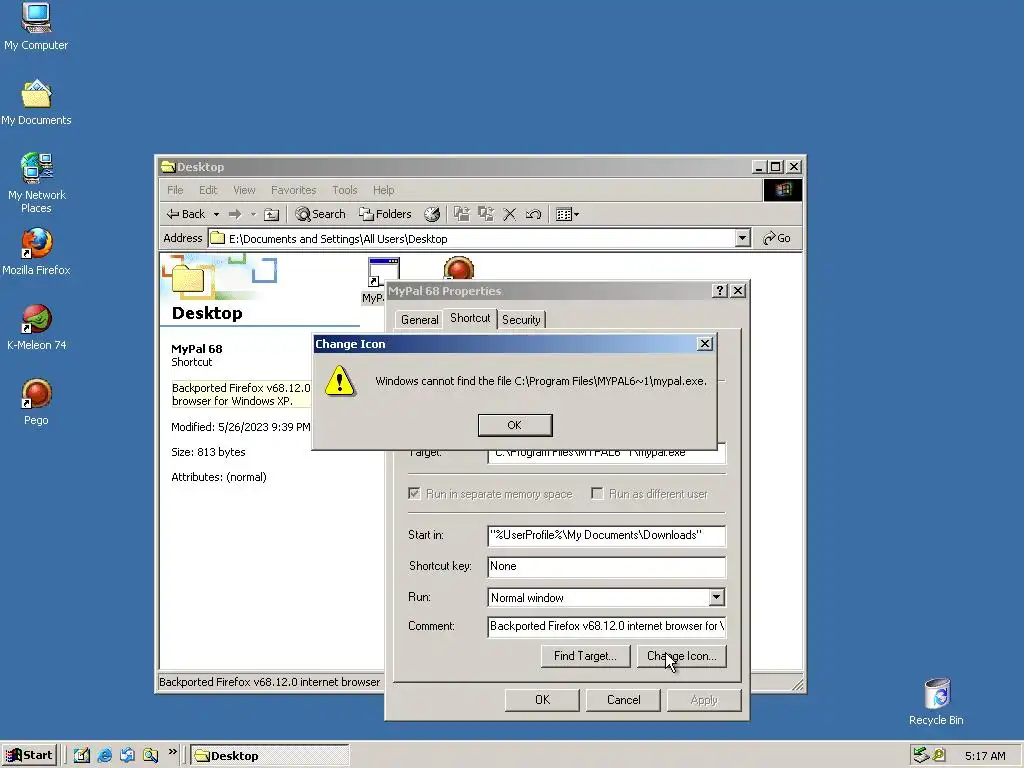Select My Documents desktop icon
This screenshot has height=768, width=1024.
36,103
